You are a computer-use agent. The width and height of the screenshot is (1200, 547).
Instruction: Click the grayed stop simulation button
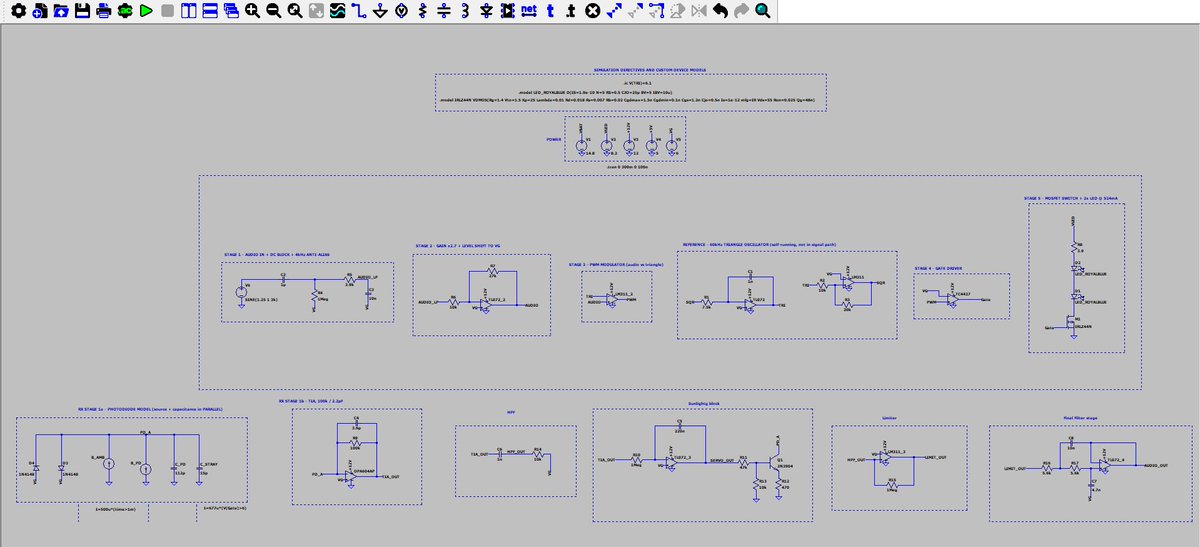coord(168,11)
